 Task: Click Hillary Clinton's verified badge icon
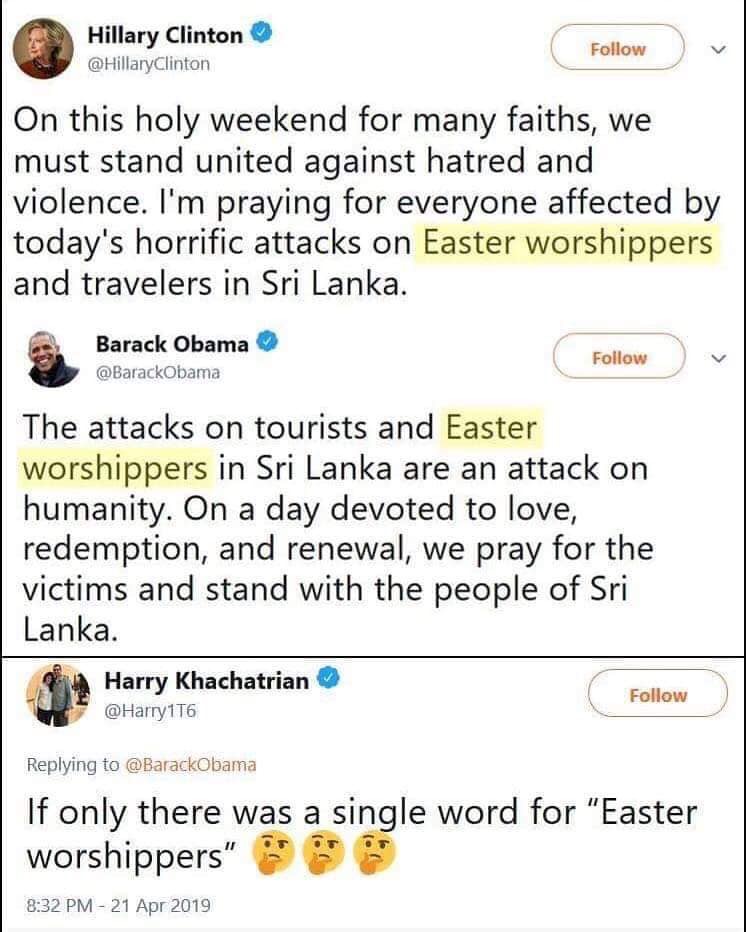coord(263,33)
